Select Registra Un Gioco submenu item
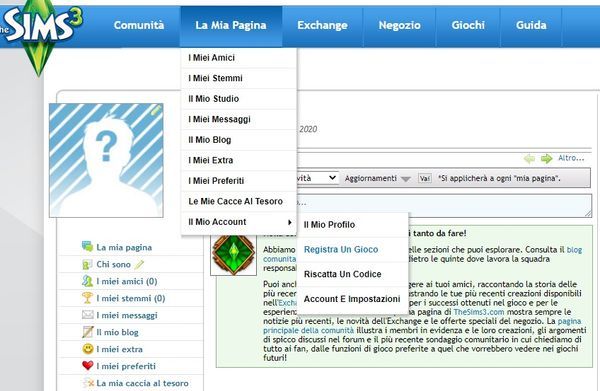 [352, 249]
